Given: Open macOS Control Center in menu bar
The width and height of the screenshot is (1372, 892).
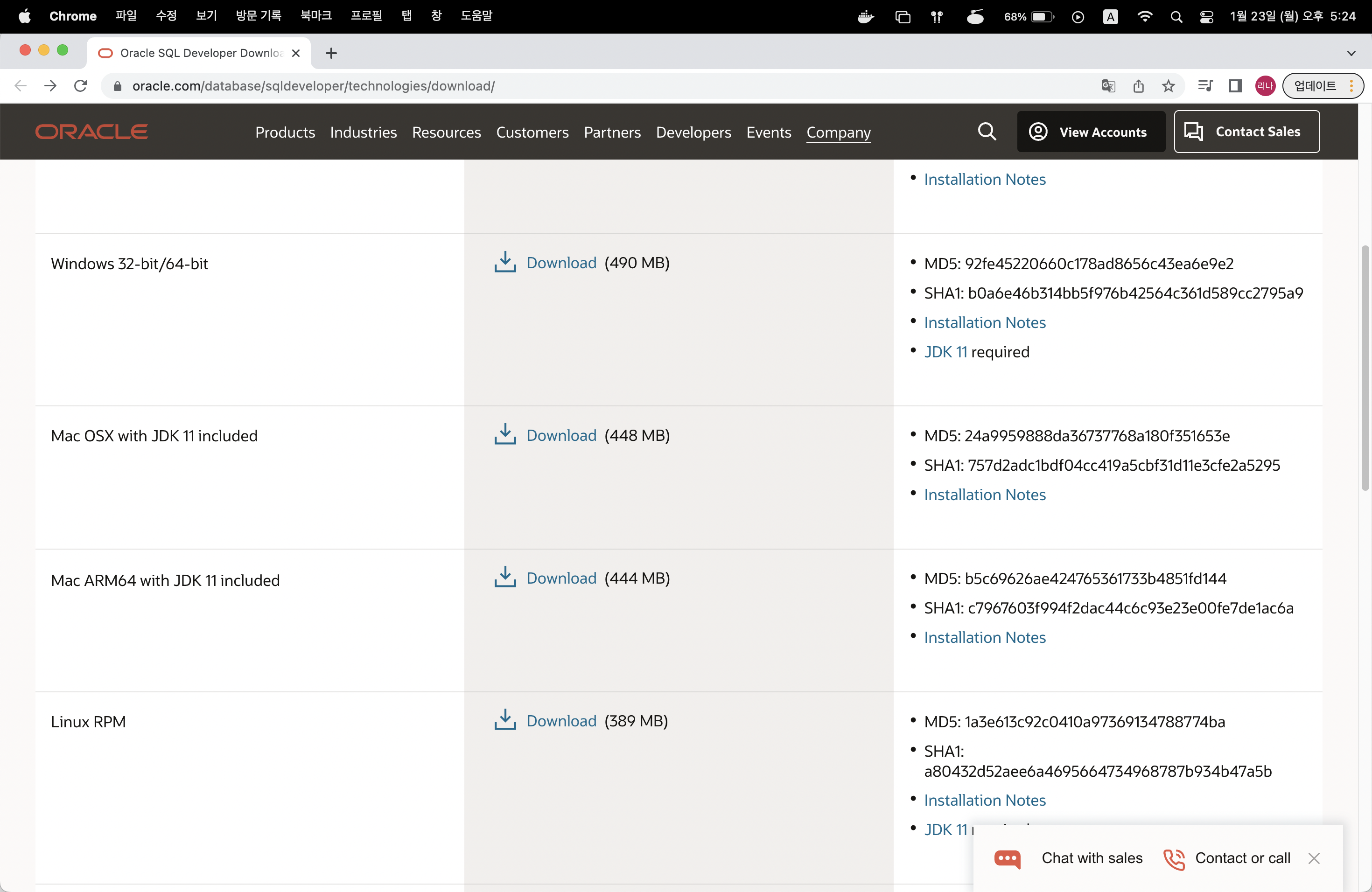Looking at the screenshot, I should pyautogui.click(x=1206, y=17).
